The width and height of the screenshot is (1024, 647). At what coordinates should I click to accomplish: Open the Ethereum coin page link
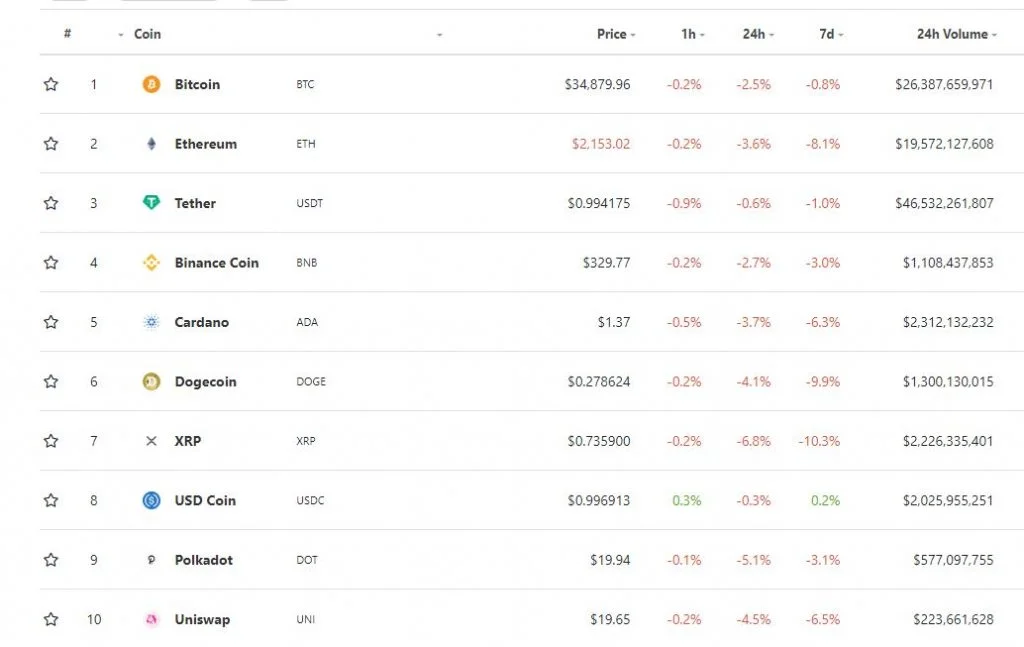click(206, 144)
